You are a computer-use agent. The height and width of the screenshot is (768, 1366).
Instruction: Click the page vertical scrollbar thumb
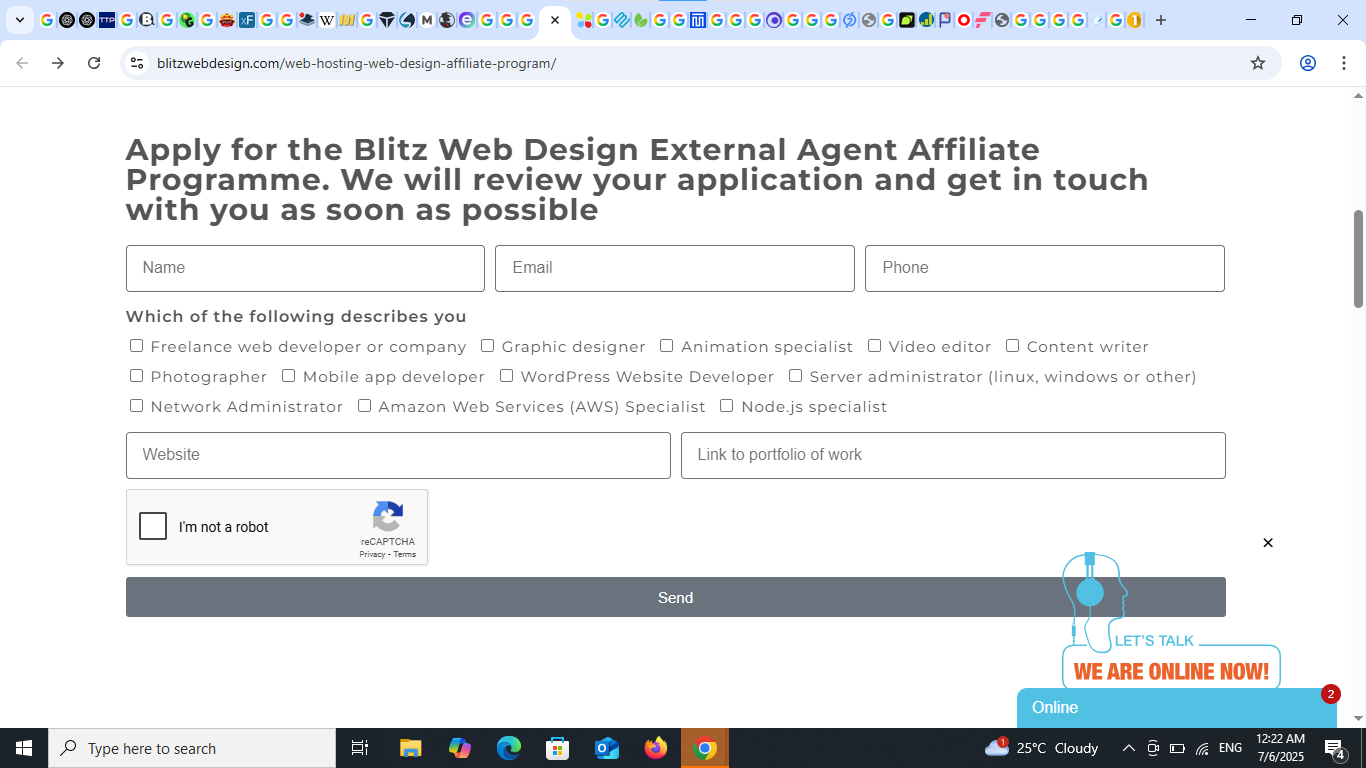pyautogui.click(x=1358, y=259)
